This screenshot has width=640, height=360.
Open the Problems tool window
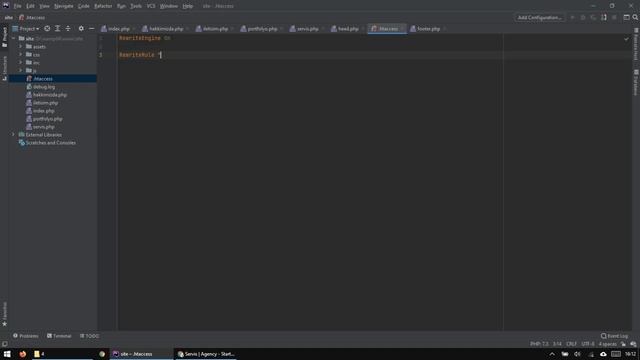click(25, 336)
